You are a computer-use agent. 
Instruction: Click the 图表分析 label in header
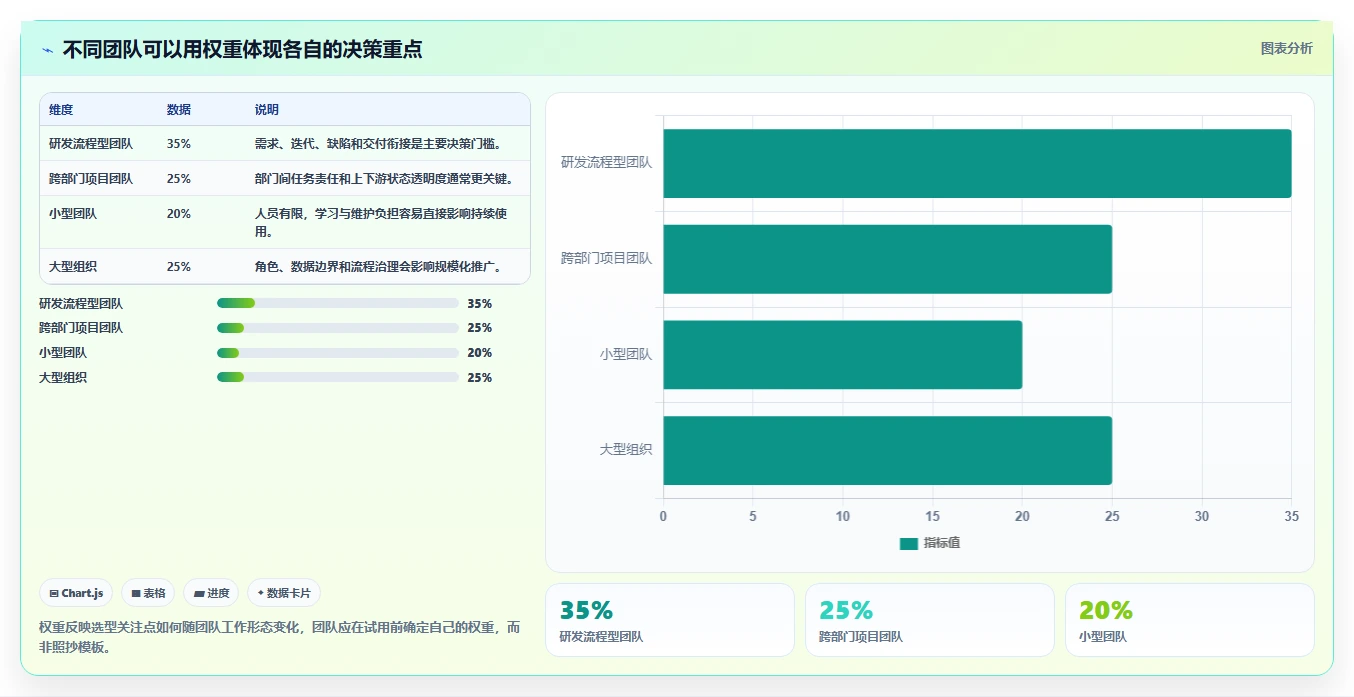click(1286, 48)
